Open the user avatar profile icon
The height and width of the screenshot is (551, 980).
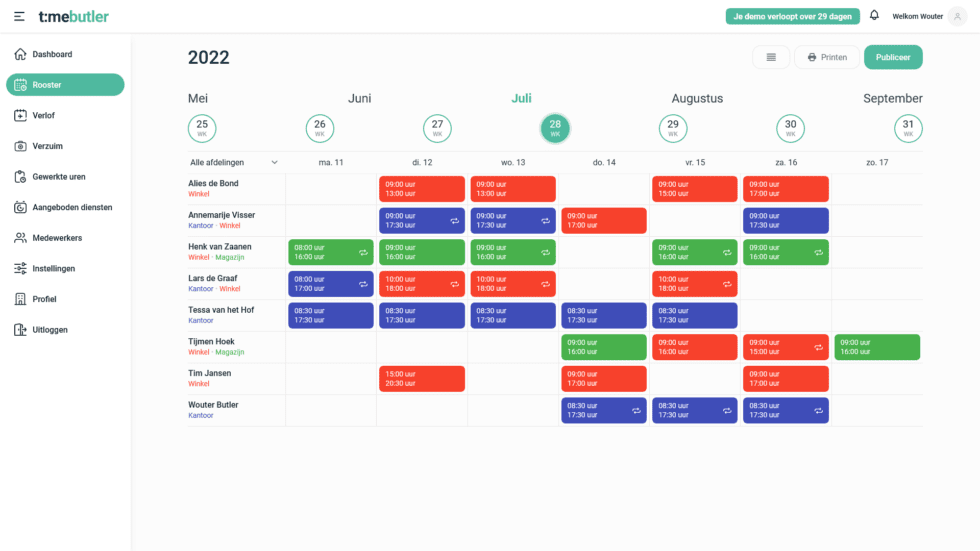tap(958, 17)
